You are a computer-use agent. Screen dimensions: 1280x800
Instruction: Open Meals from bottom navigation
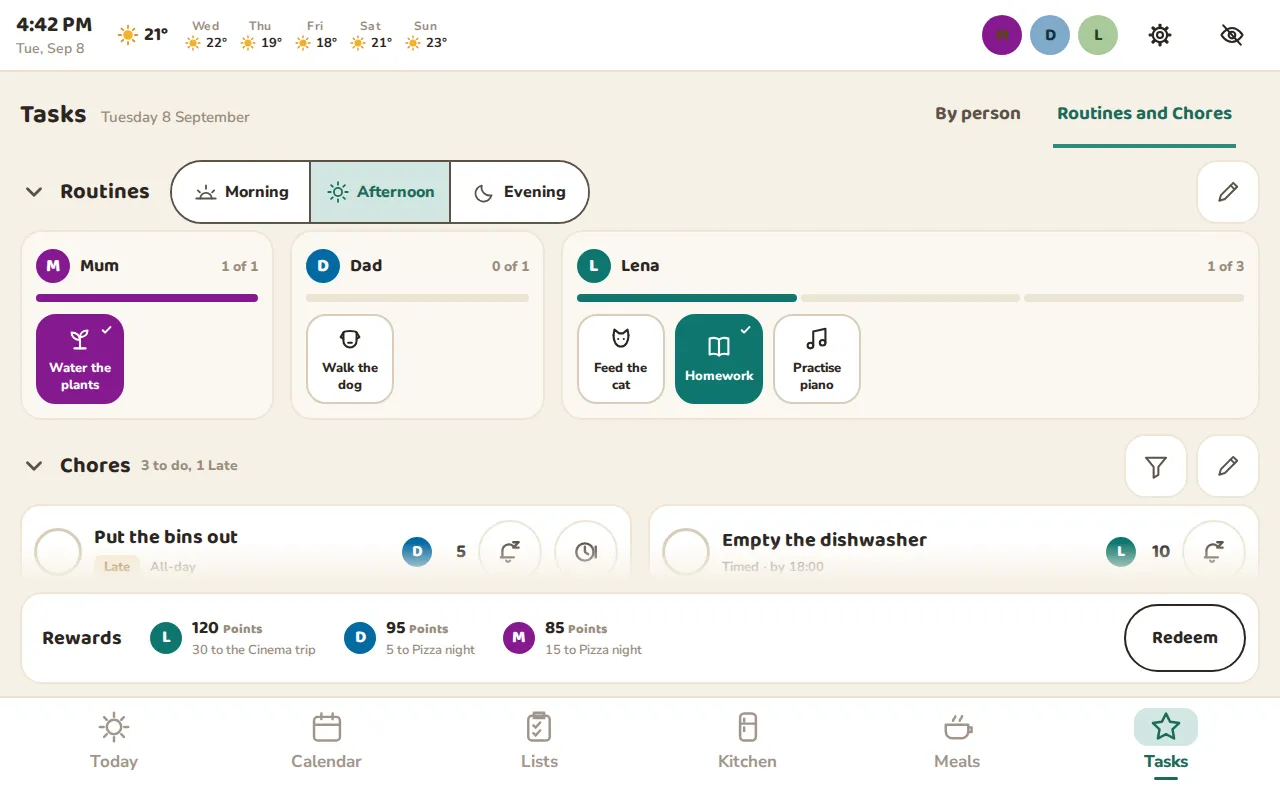coord(957,742)
